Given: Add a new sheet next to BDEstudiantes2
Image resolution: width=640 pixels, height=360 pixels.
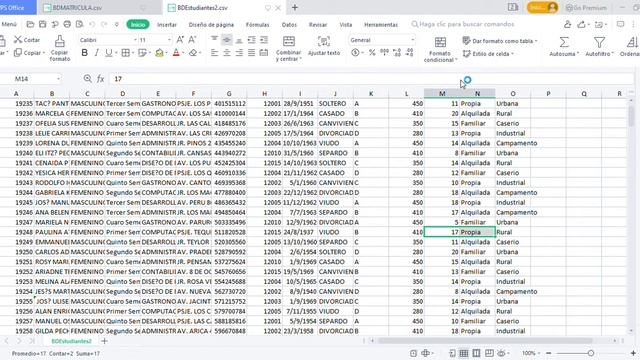Looking at the screenshot, I should [104, 341].
